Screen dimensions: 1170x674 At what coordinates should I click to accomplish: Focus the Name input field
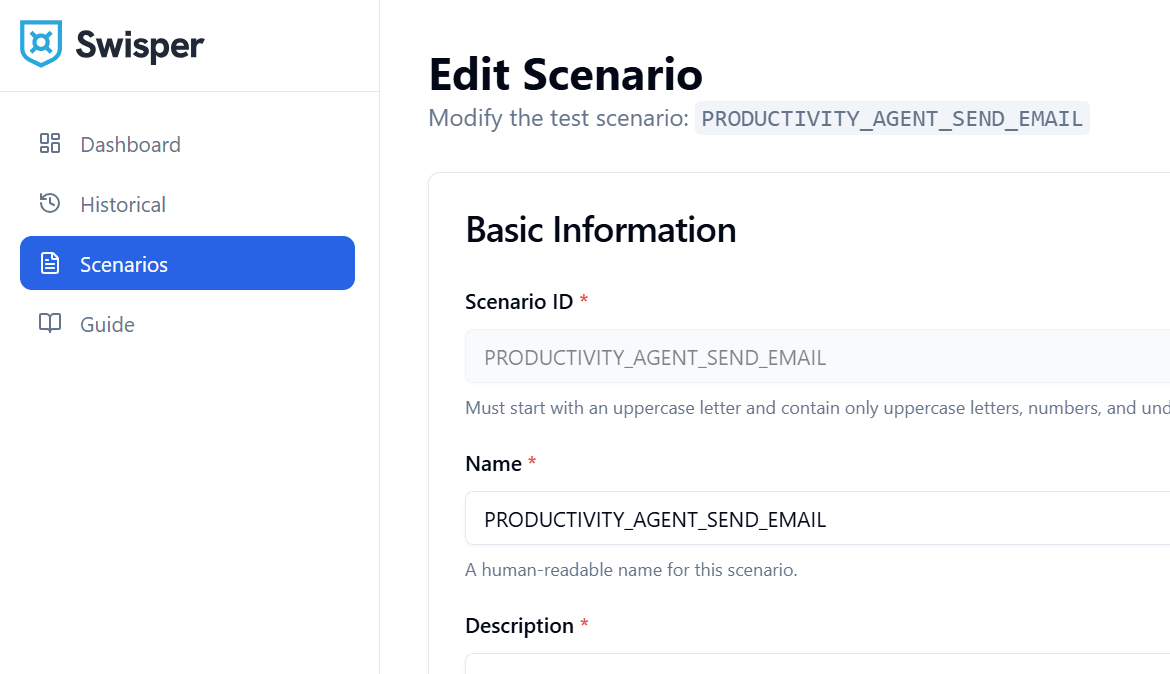click(x=817, y=519)
